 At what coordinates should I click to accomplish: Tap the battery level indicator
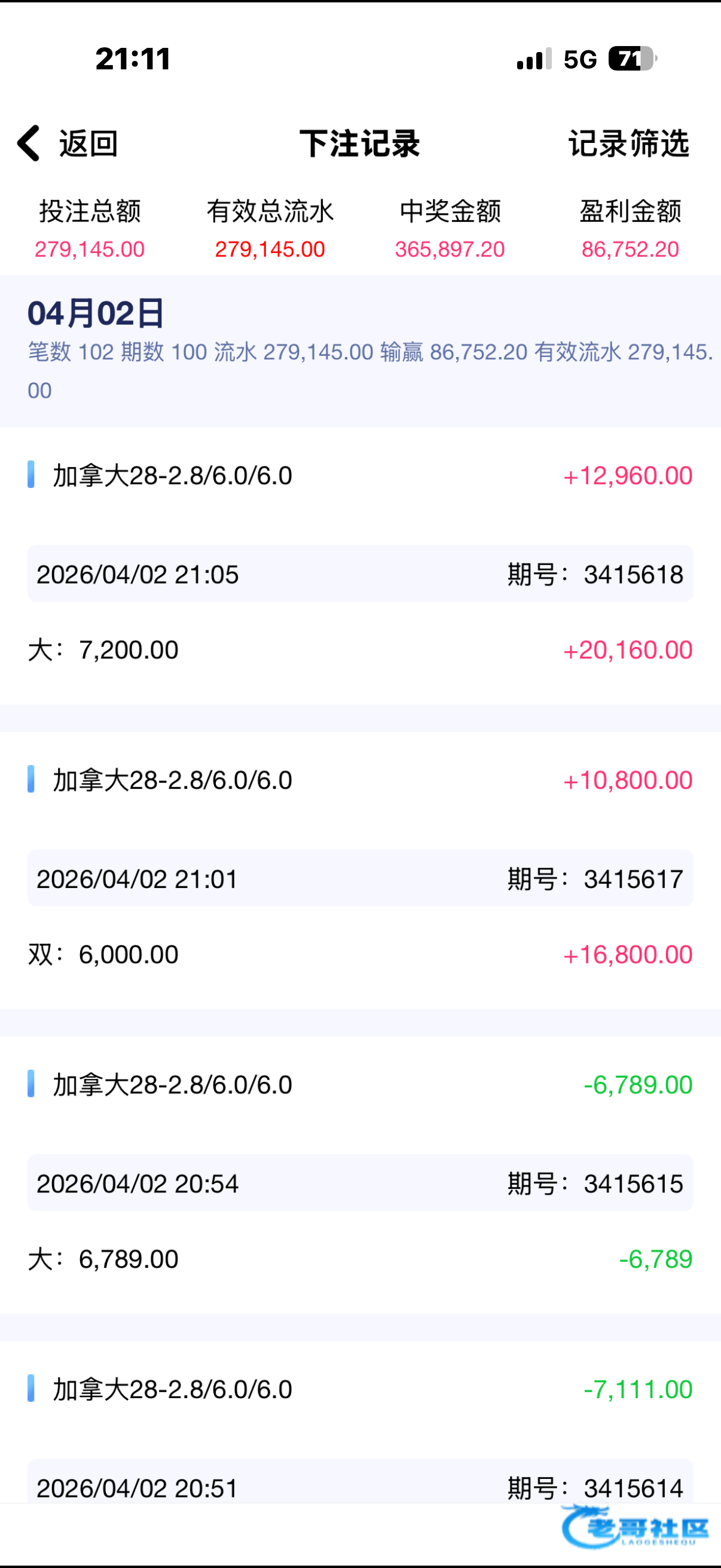pos(631,59)
